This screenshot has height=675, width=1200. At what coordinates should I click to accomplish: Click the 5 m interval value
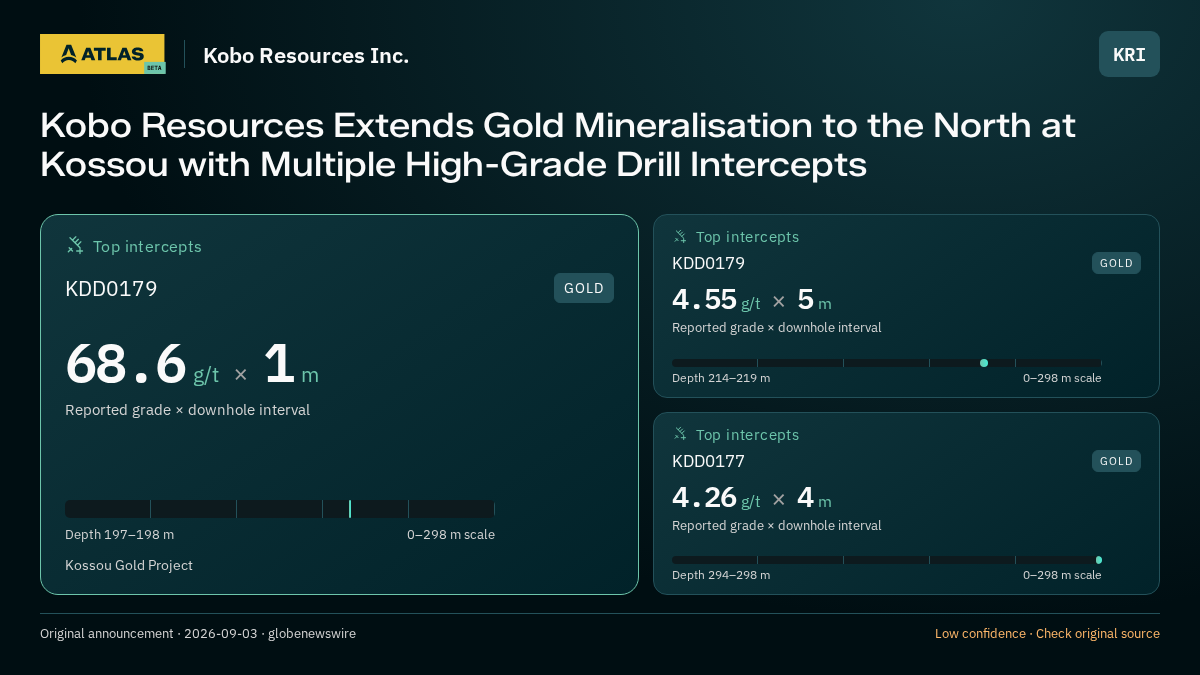click(814, 300)
